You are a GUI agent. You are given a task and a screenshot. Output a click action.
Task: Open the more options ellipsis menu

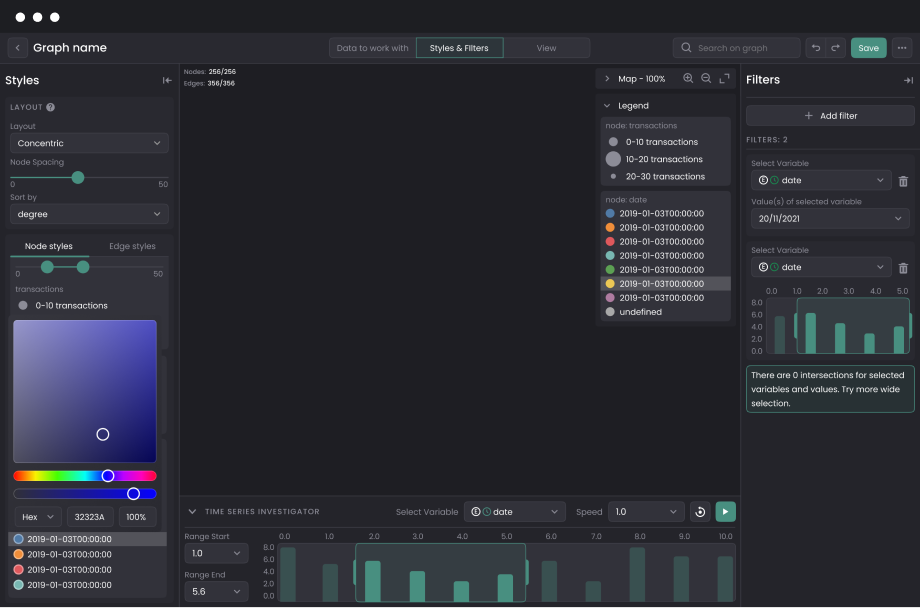pos(902,48)
